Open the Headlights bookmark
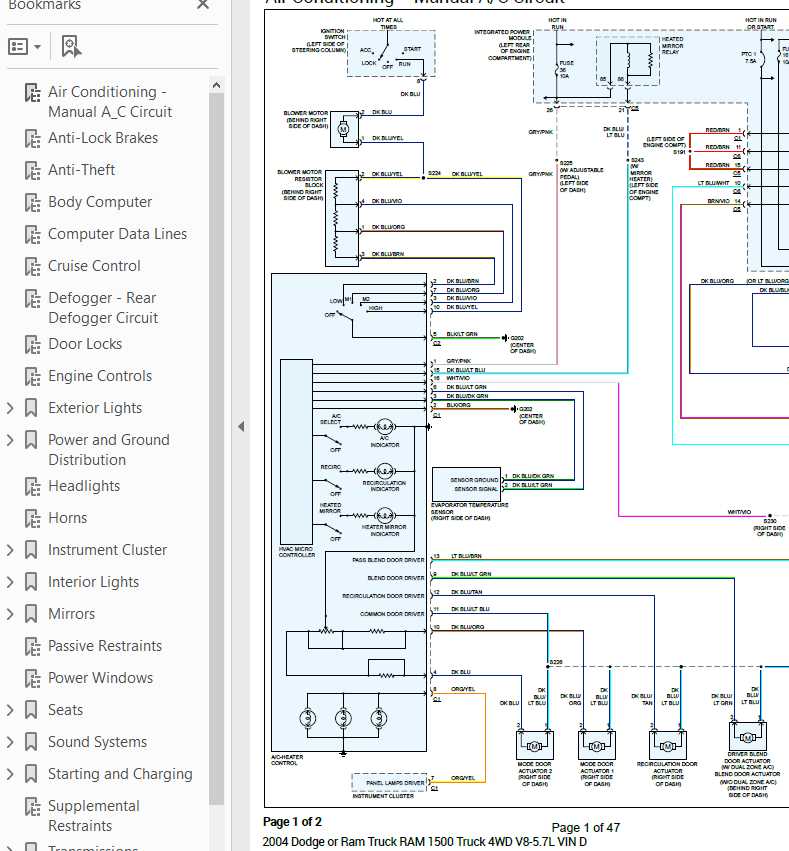 [84, 486]
